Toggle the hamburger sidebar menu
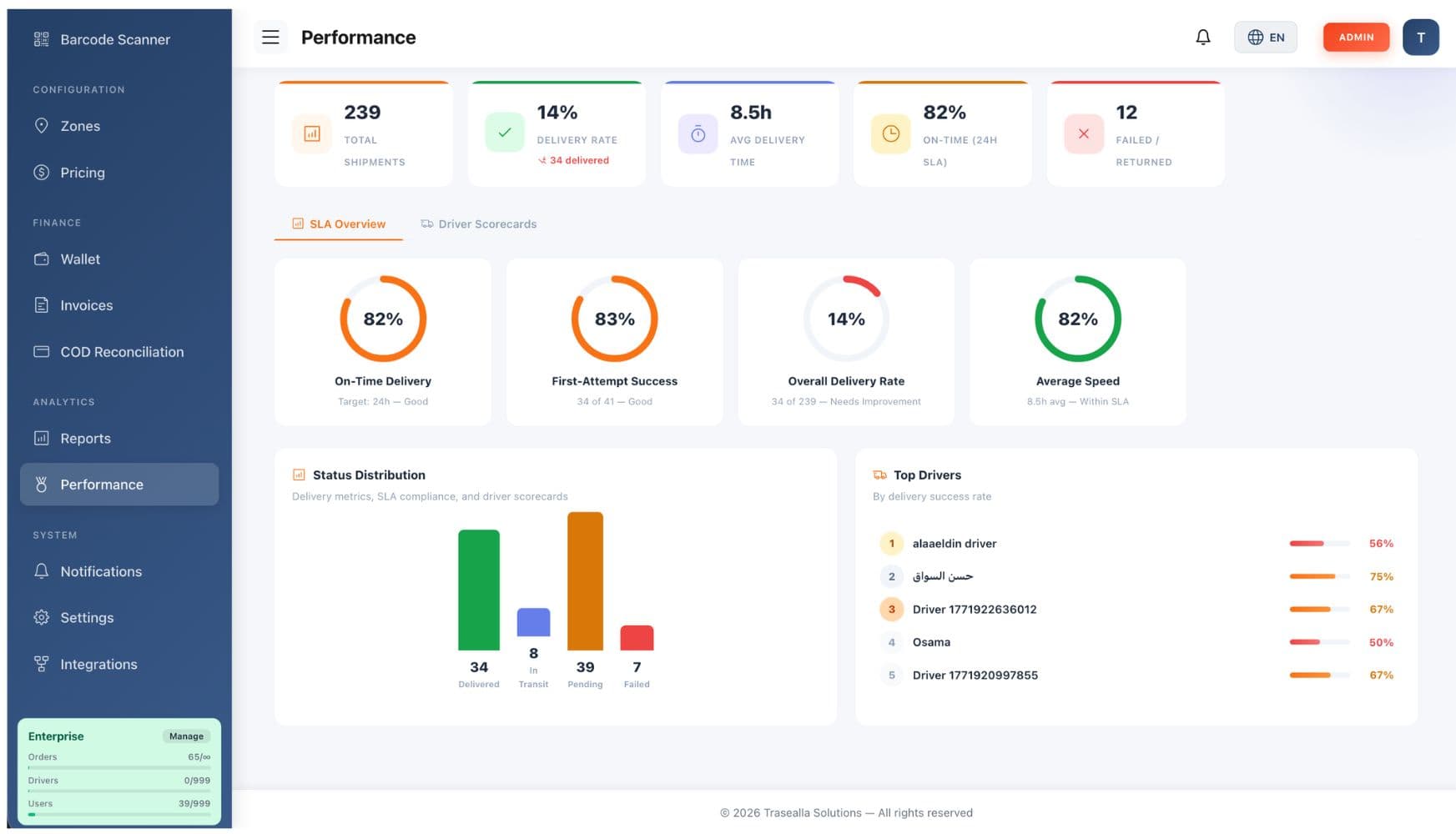 pyautogui.click(x=270, y=38)
